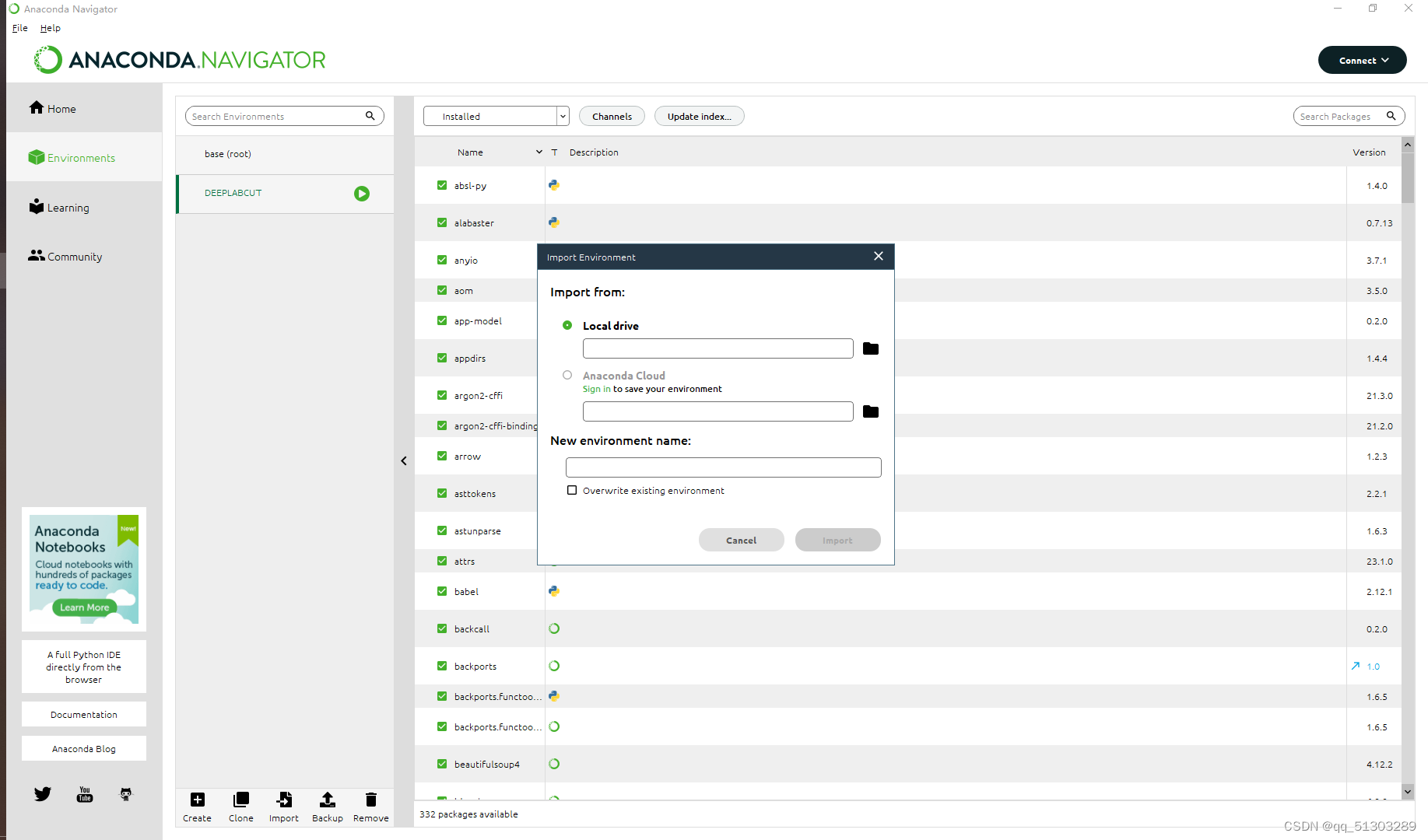The width and height of the screenshot is (1428, 840).
Task: Close the Import Environment dialog
Action: (x=879, y=257)
